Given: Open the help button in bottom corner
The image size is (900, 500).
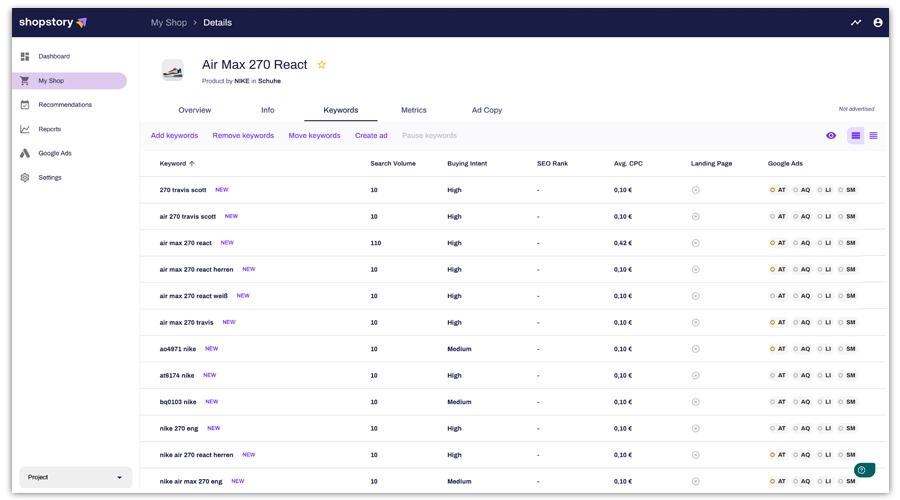Looking at the screenshot, I should pos(864,470).
